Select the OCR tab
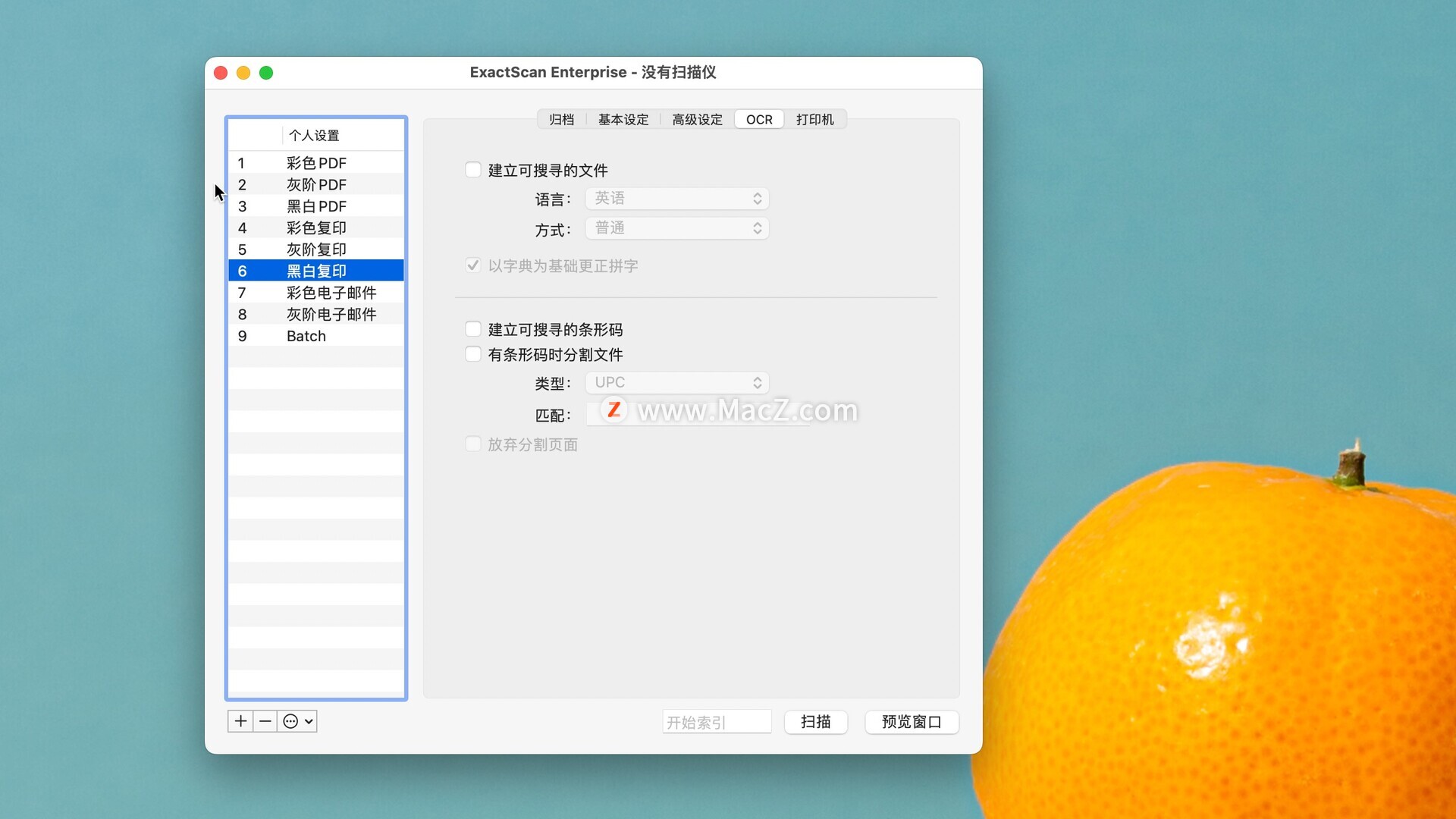 point(759,120)
